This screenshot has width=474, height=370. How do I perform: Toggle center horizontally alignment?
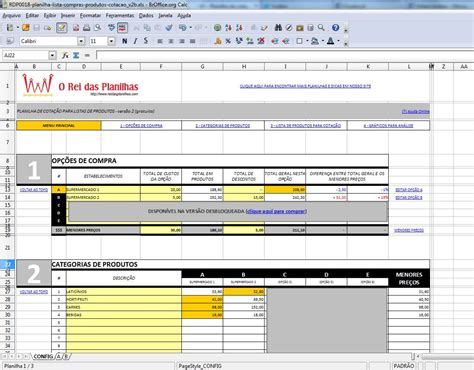pos(171,41)
